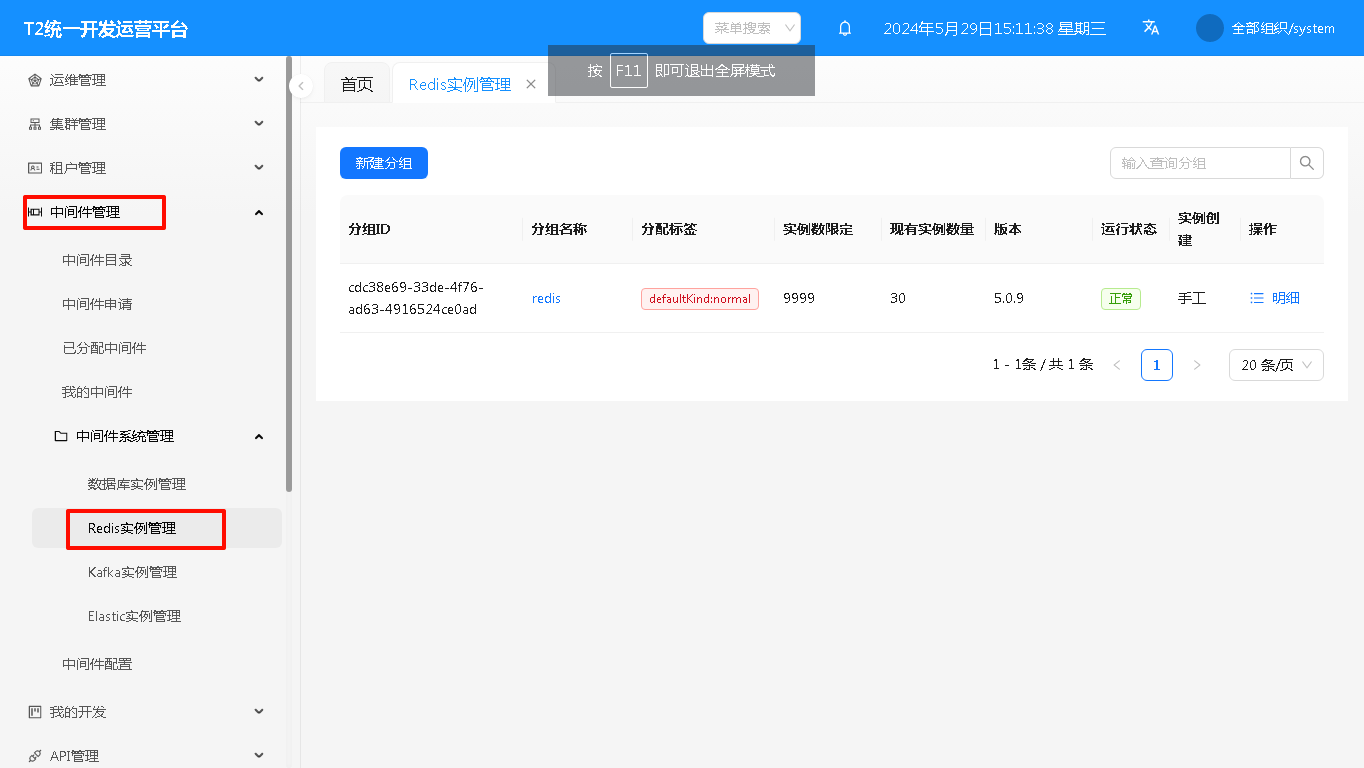Expand the 租户管理 chevron
This screenshot has height=768, width=1364.
point(259,168)
